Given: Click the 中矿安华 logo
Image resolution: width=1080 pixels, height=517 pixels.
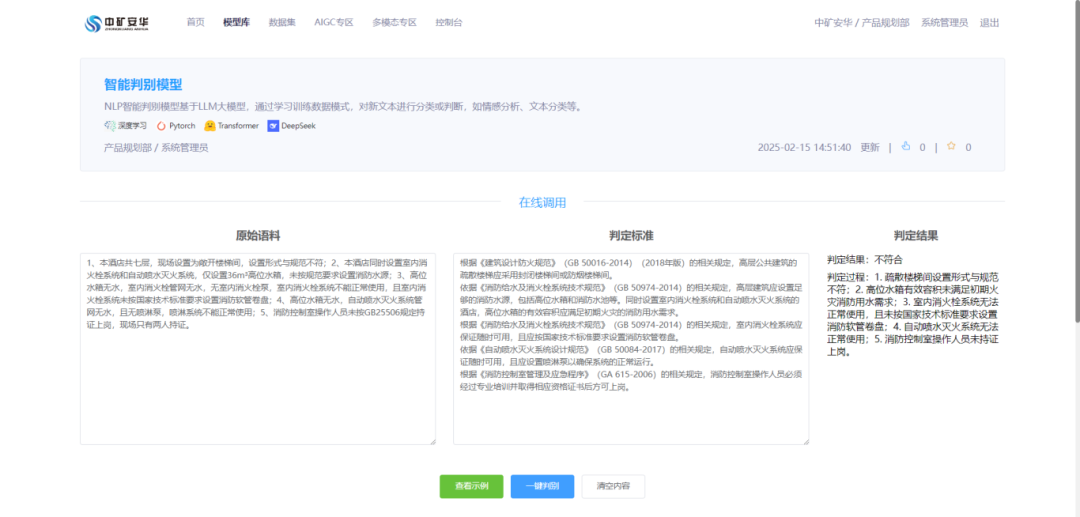Looking at the screenshot, I should point(116,23).
